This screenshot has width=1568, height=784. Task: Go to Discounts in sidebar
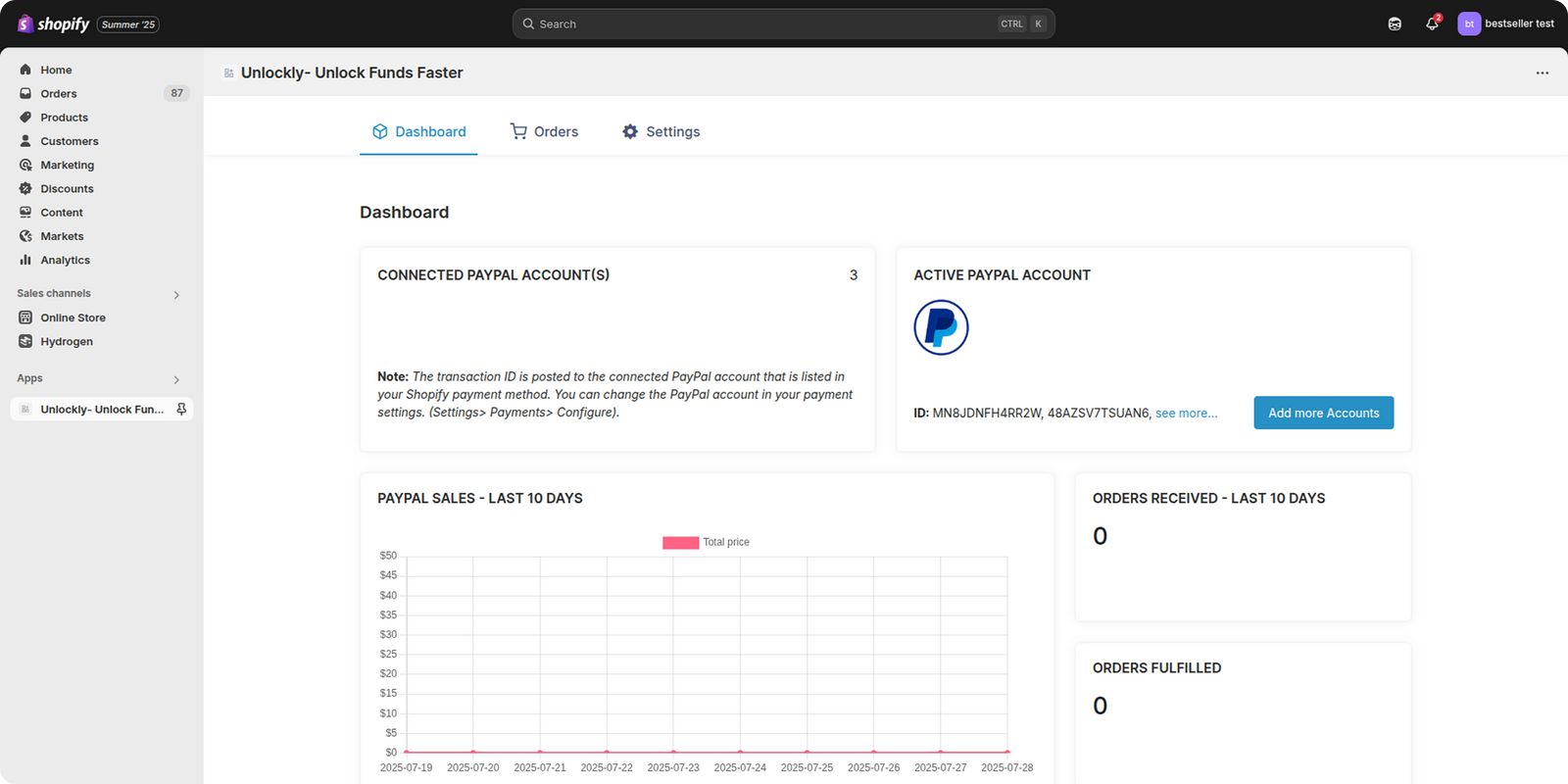tap(67, 188)
